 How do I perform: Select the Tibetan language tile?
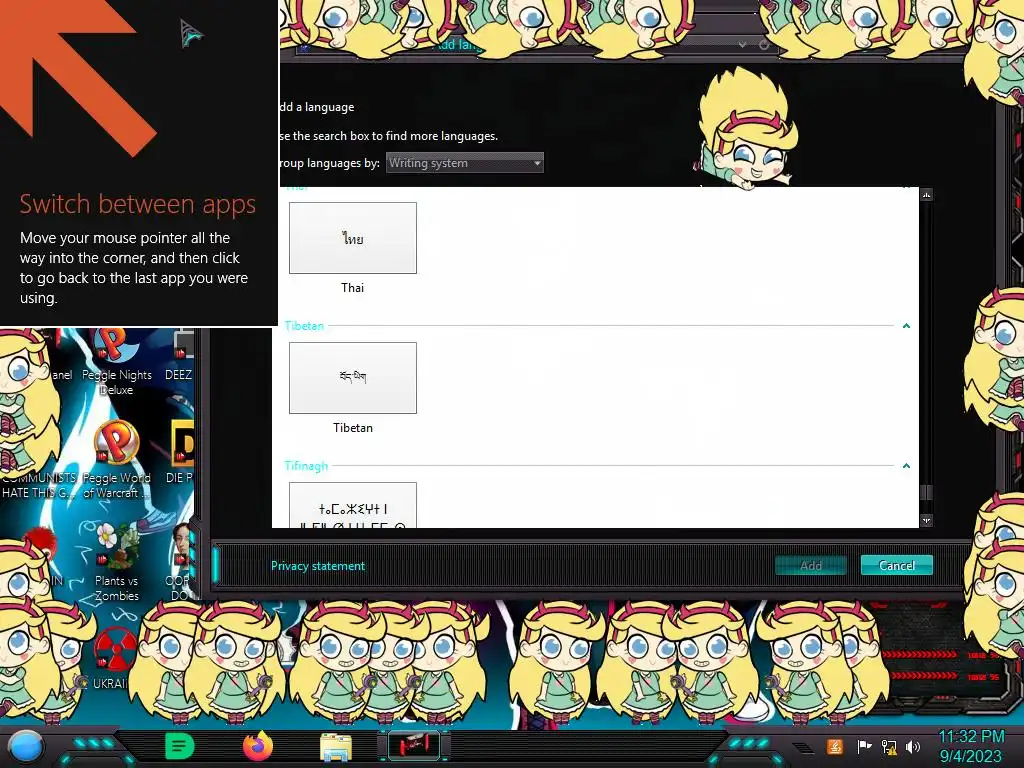(x=353, y=377)
